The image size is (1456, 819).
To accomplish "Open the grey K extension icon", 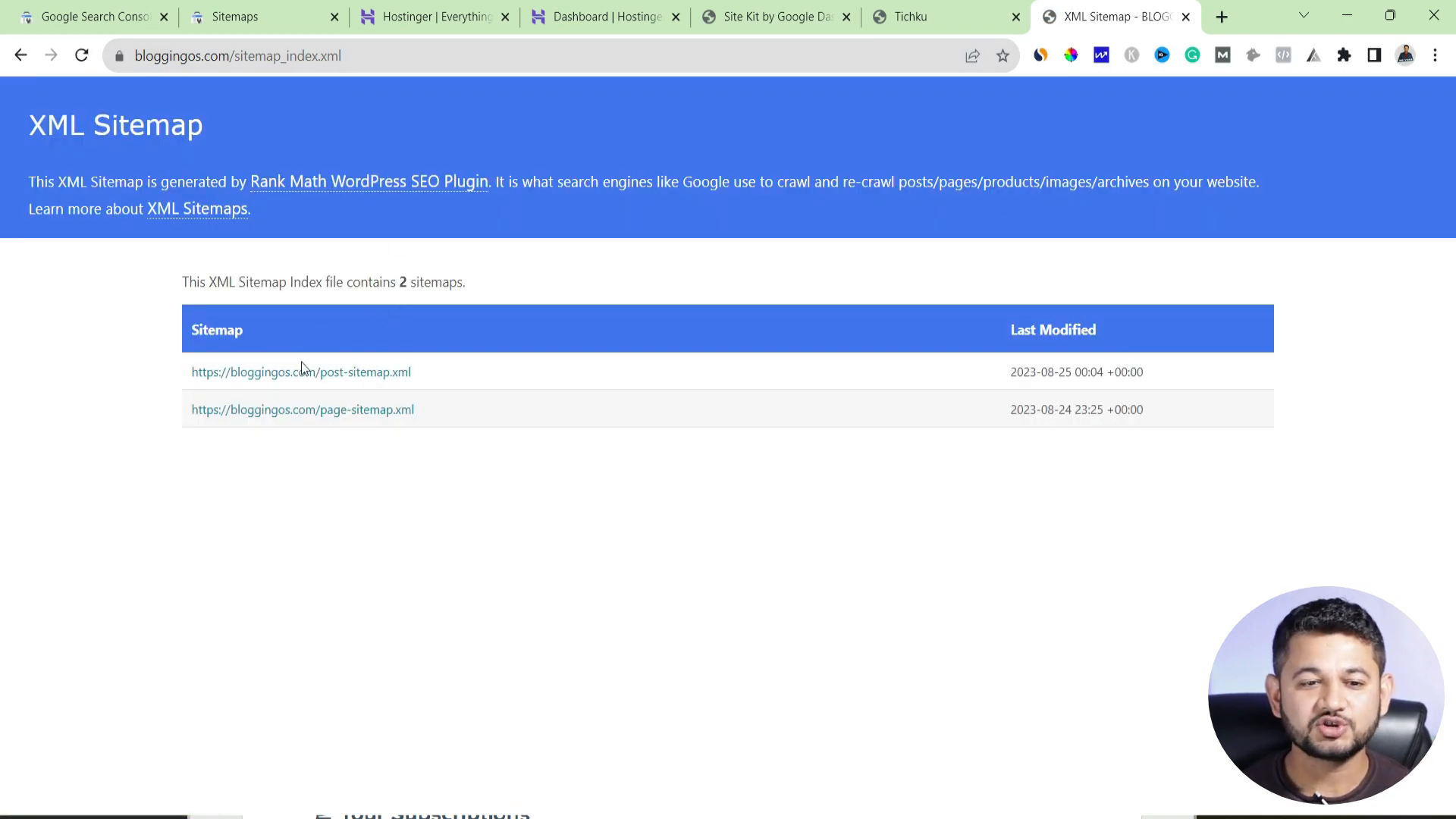I will tap(1131, 55).
